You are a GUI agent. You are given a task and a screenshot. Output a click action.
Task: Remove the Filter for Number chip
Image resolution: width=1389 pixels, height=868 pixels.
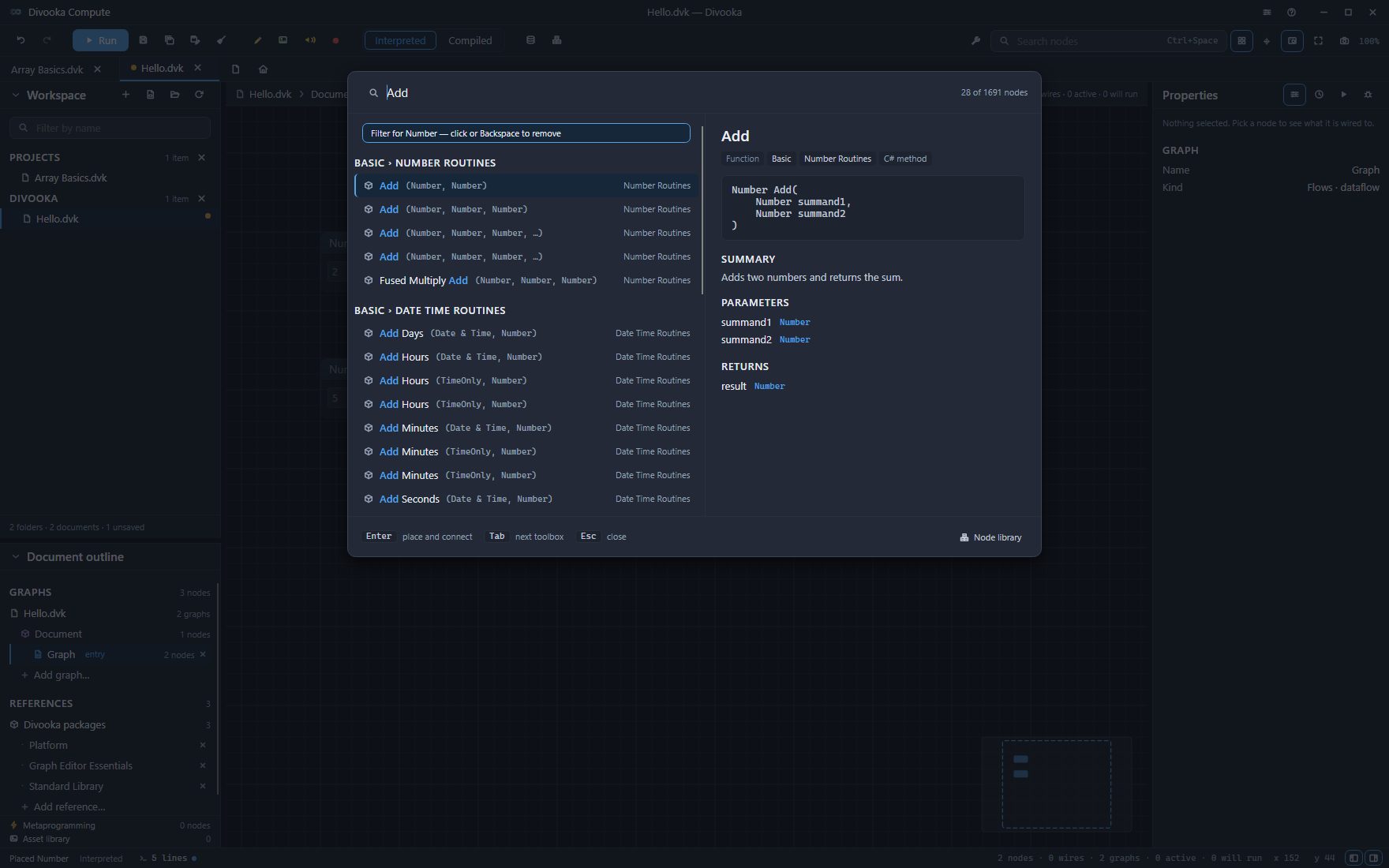pos(526,133)
